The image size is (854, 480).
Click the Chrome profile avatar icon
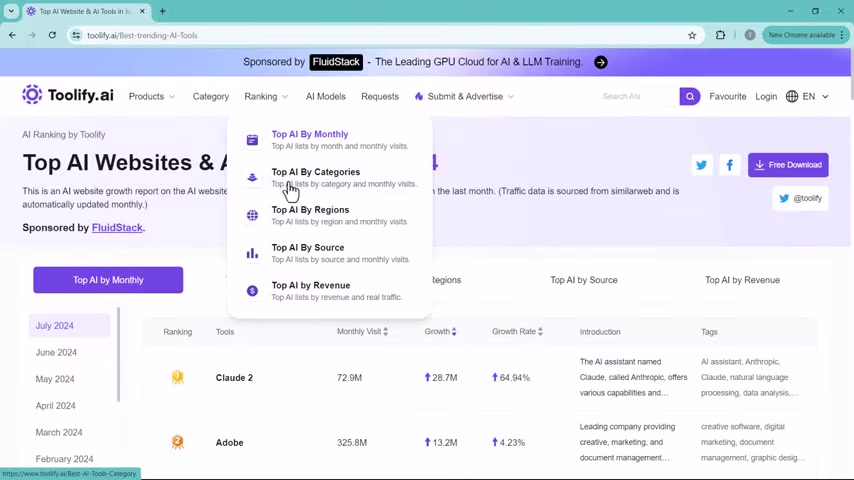[x=750, y=35]
